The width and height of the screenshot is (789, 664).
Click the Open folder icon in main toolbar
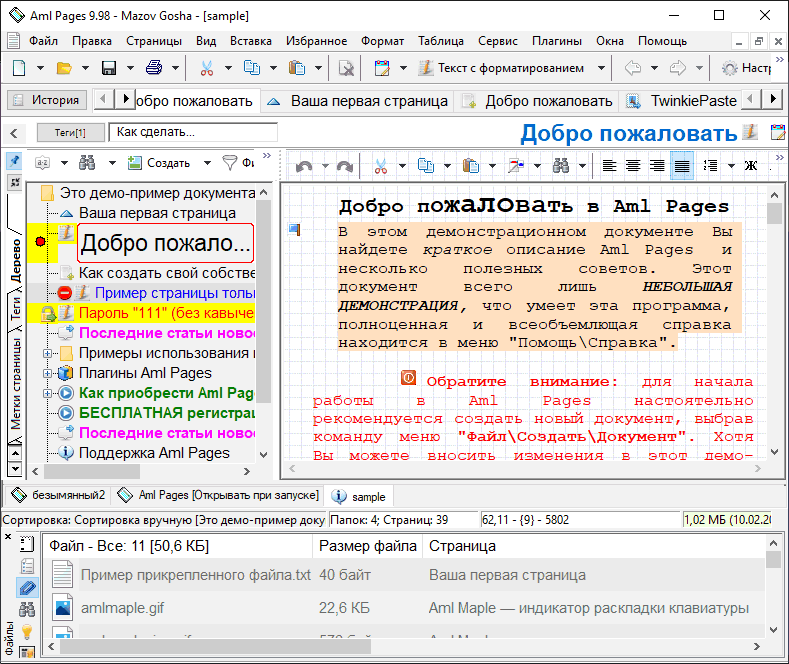64,67
